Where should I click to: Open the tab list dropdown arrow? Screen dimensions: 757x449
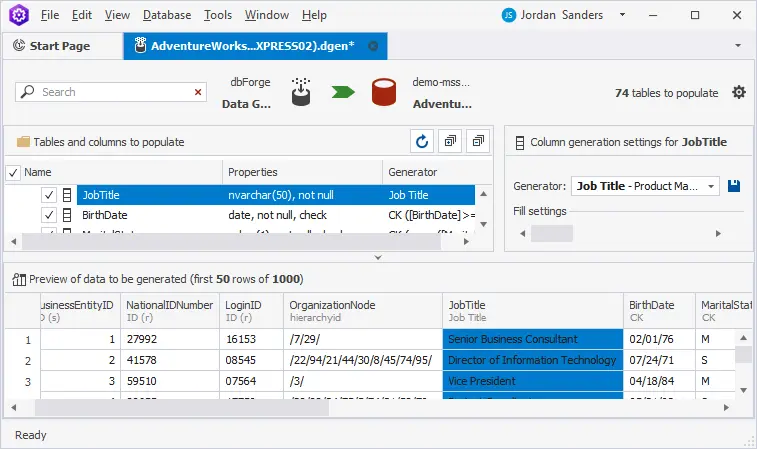738,46
